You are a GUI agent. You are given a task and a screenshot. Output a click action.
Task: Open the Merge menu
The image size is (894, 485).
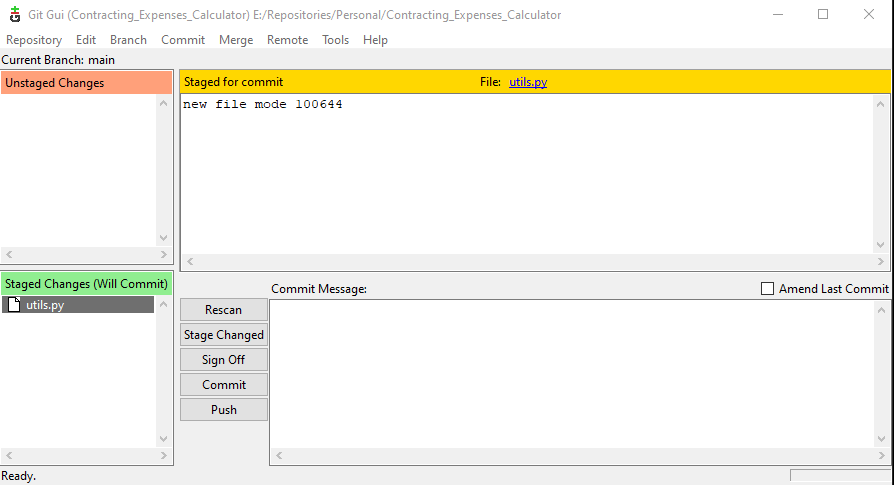[236, 40]
